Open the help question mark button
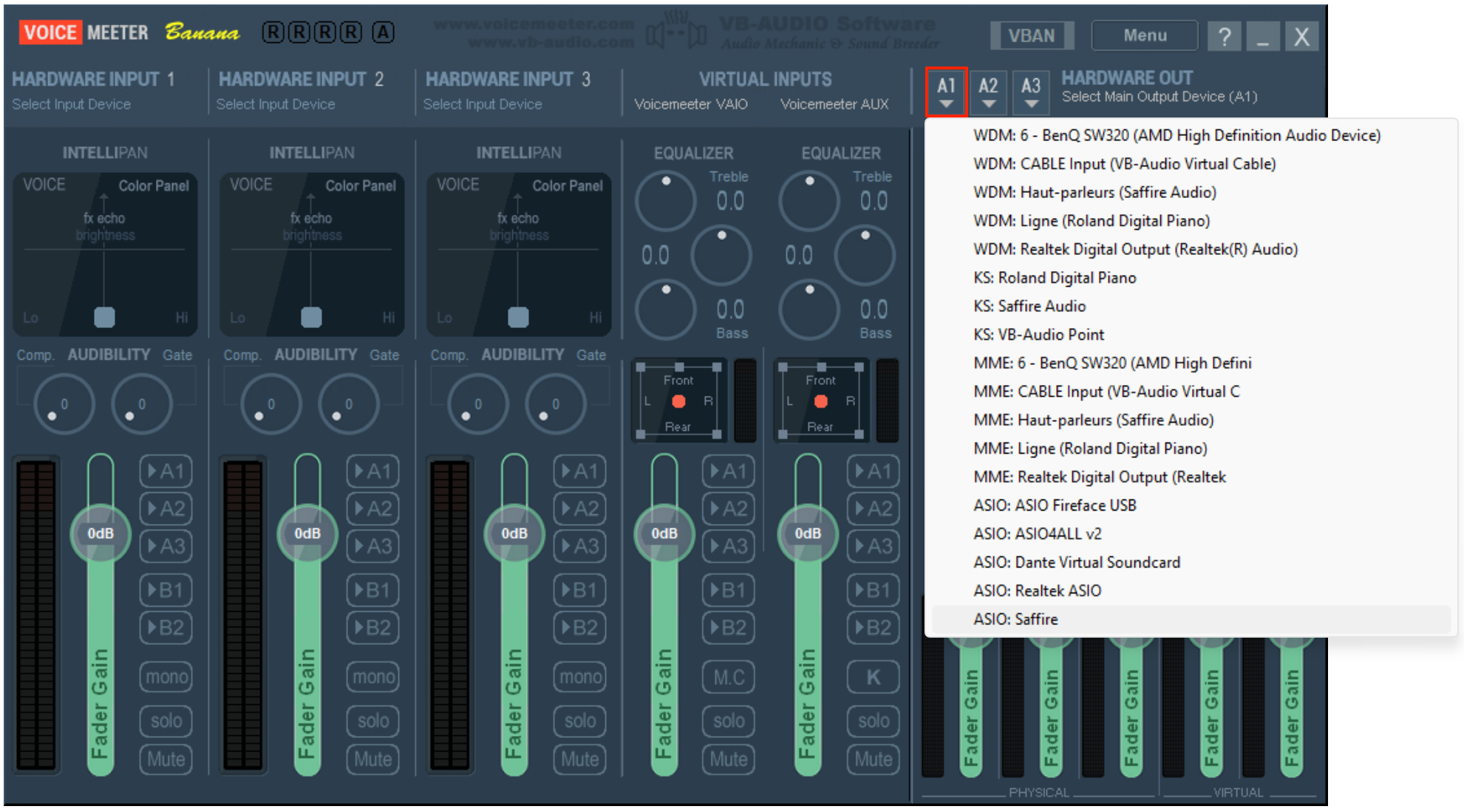 click(x=1225, y=35)
